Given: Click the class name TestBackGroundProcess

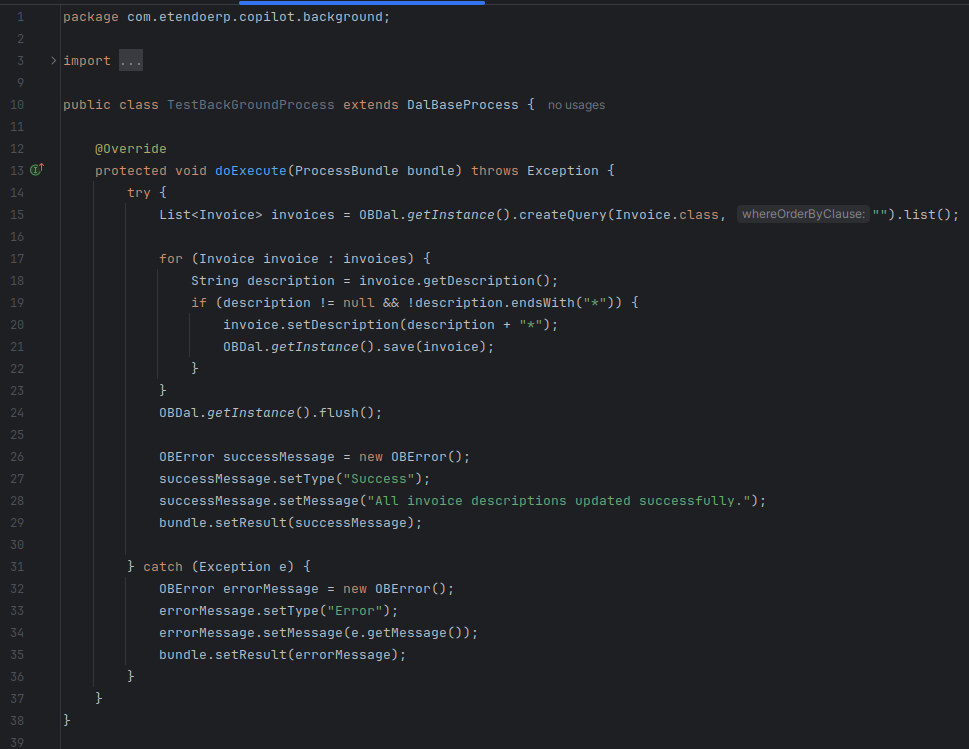Looking at the screenshot, I should 251,105.
